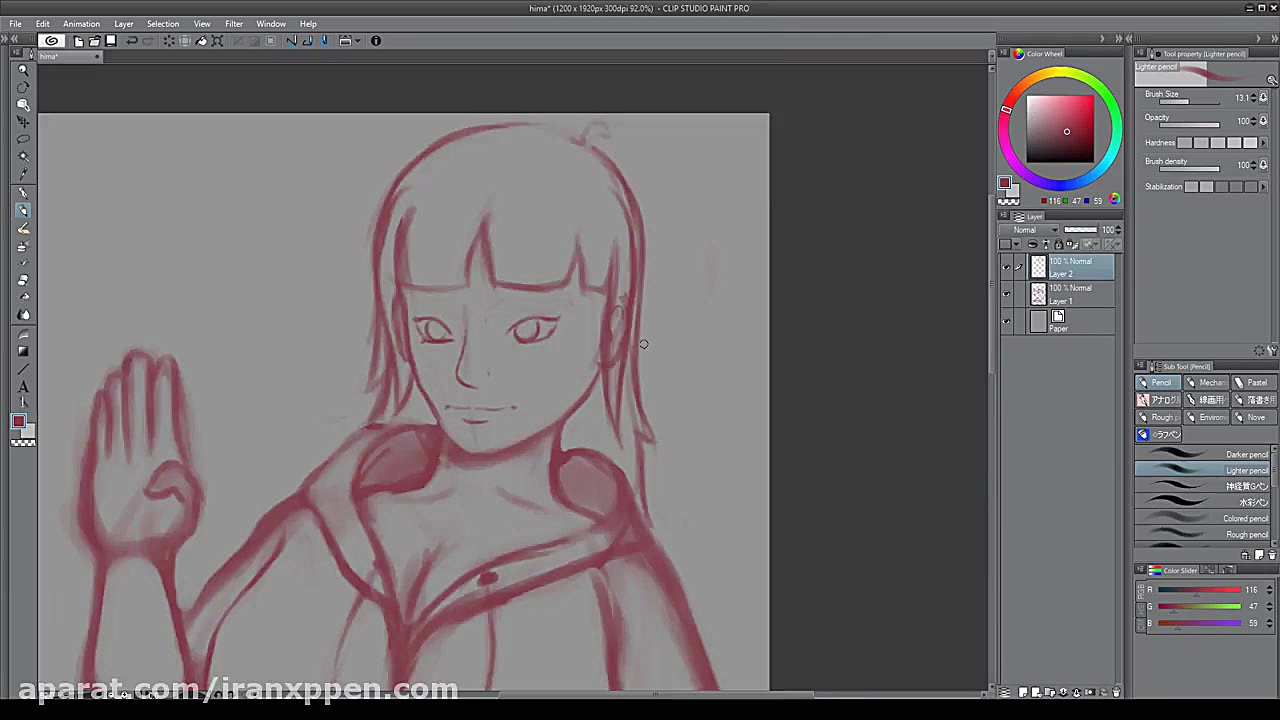Delete layer using trash icon
The height and width of the screenshot is (720, 1280).
1116,692
